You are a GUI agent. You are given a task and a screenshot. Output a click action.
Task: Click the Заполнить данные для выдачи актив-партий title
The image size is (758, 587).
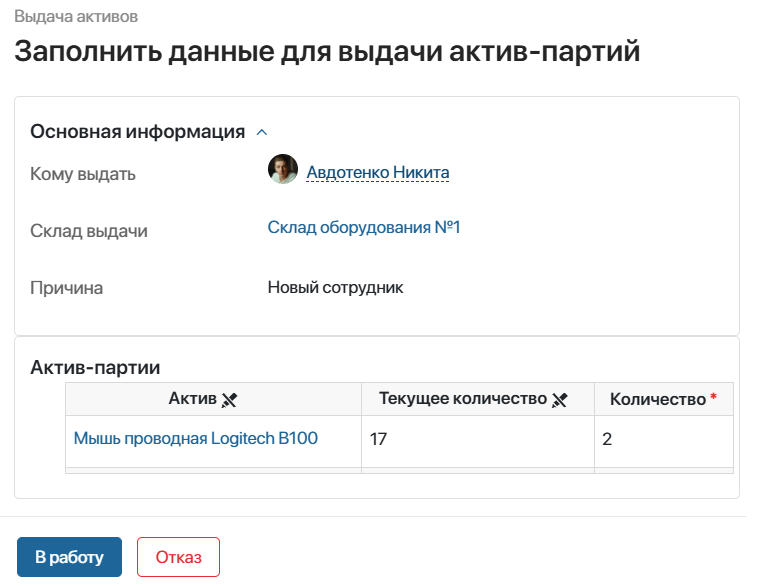(327, 51)
